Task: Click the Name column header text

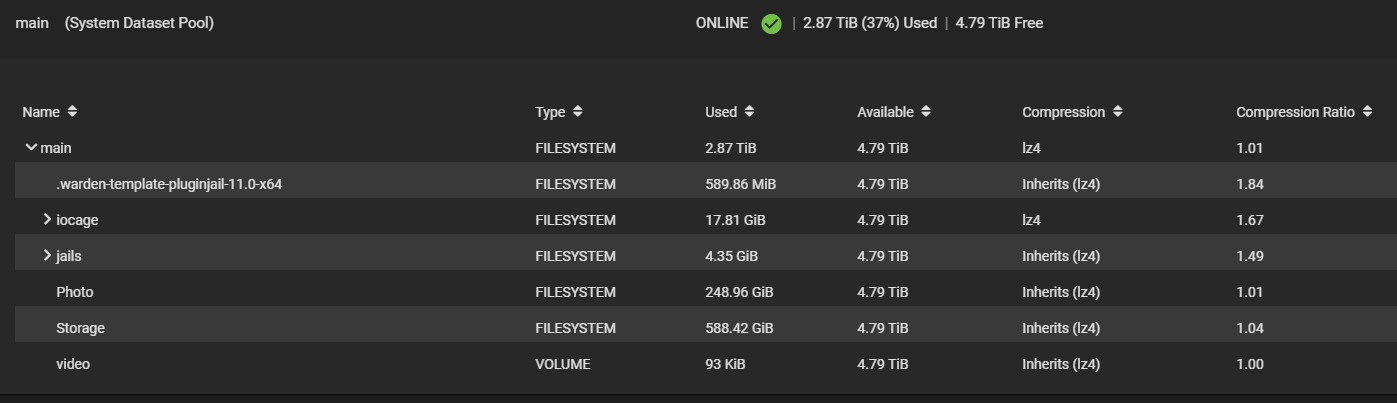Action: (41, 112)
